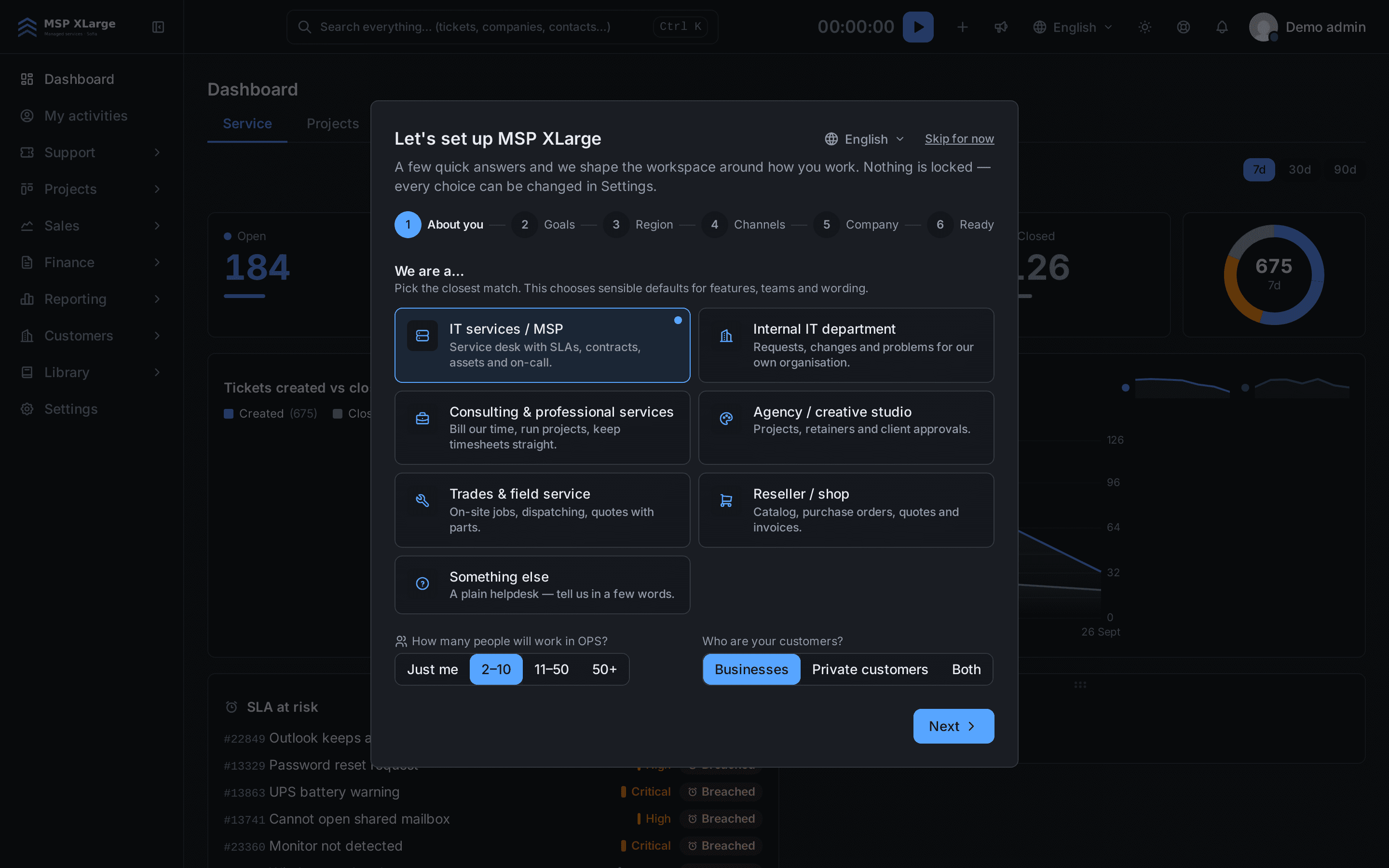
Task: Choose Businesses as customers
Action: click(x=751, y=669)
